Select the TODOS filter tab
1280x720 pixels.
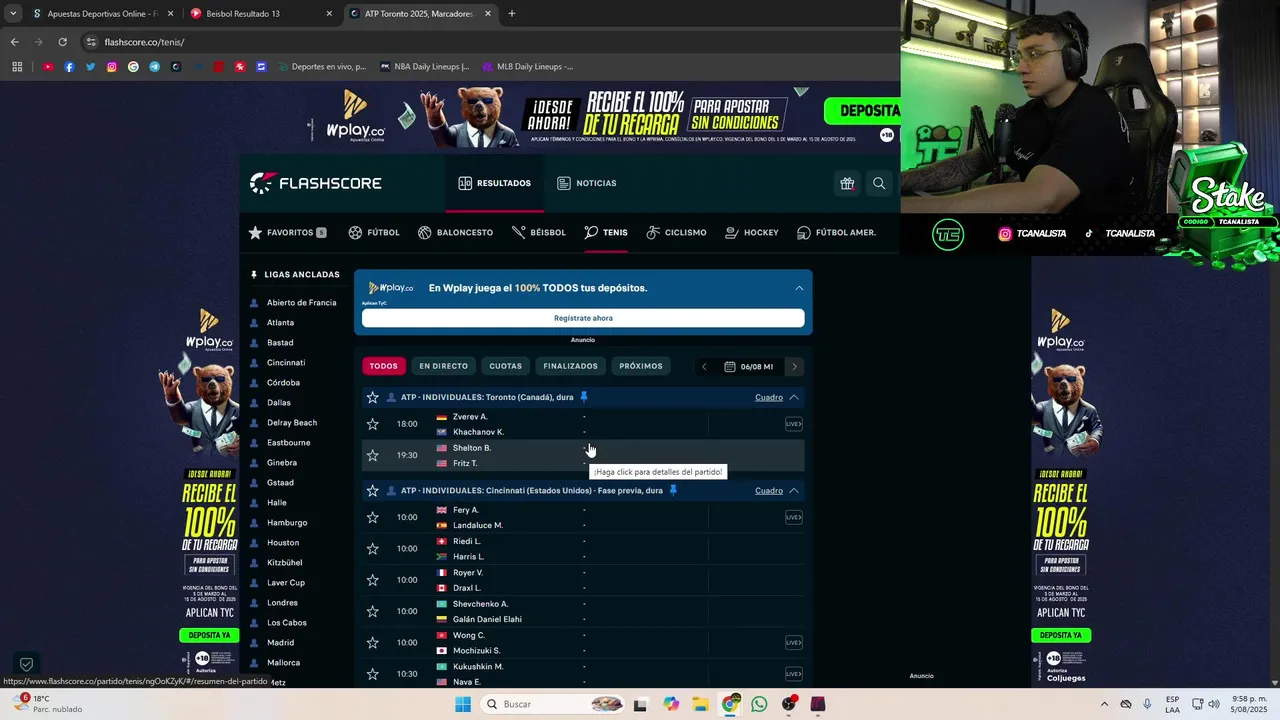coord(383,366)
